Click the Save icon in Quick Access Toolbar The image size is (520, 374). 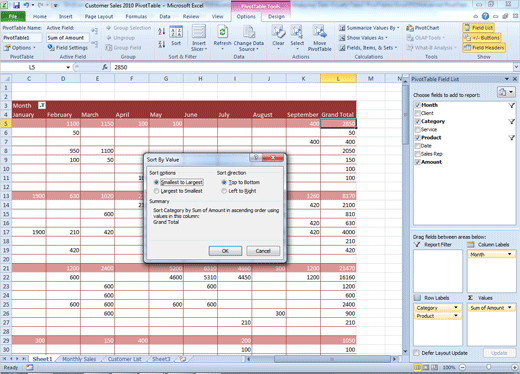click(x=16, y=5)
